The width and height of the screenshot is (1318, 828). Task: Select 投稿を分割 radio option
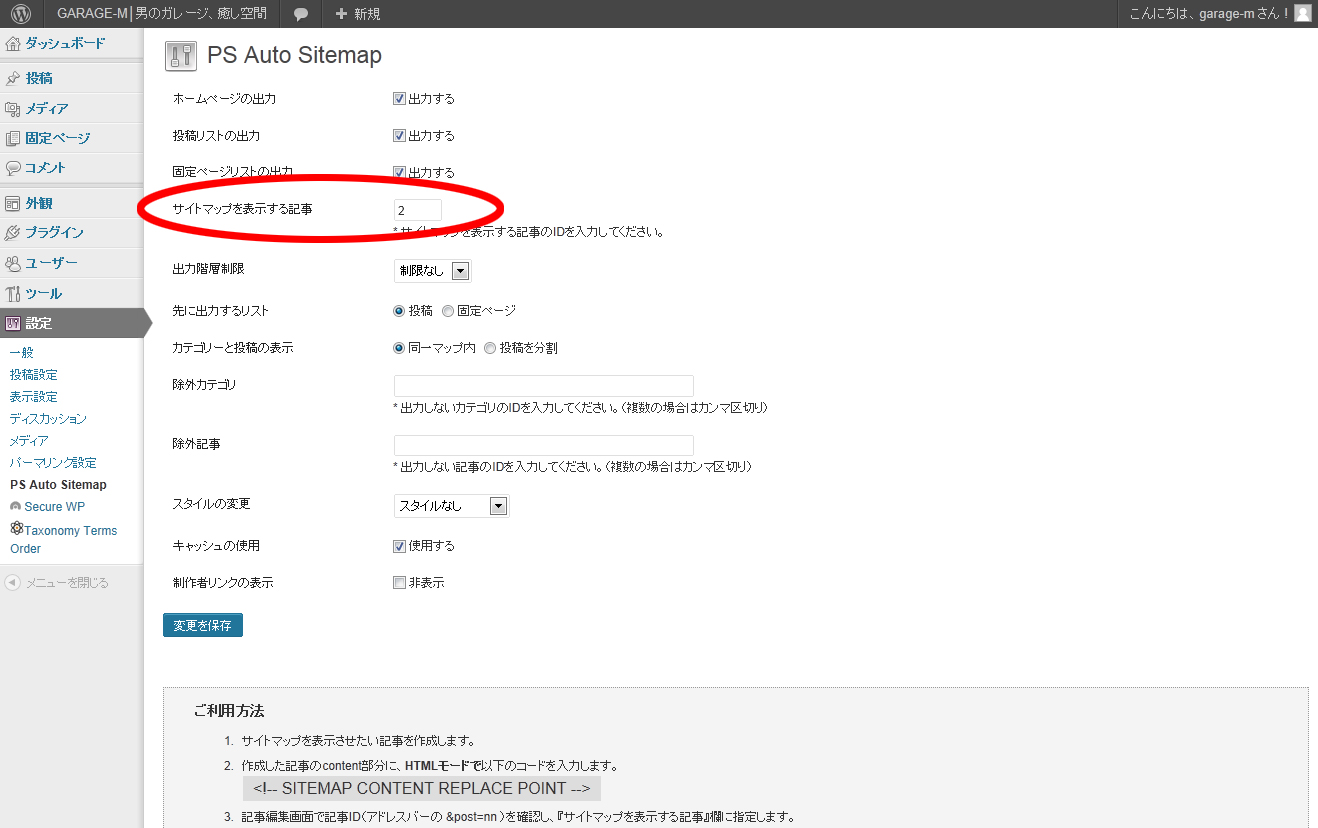(489, 348)
